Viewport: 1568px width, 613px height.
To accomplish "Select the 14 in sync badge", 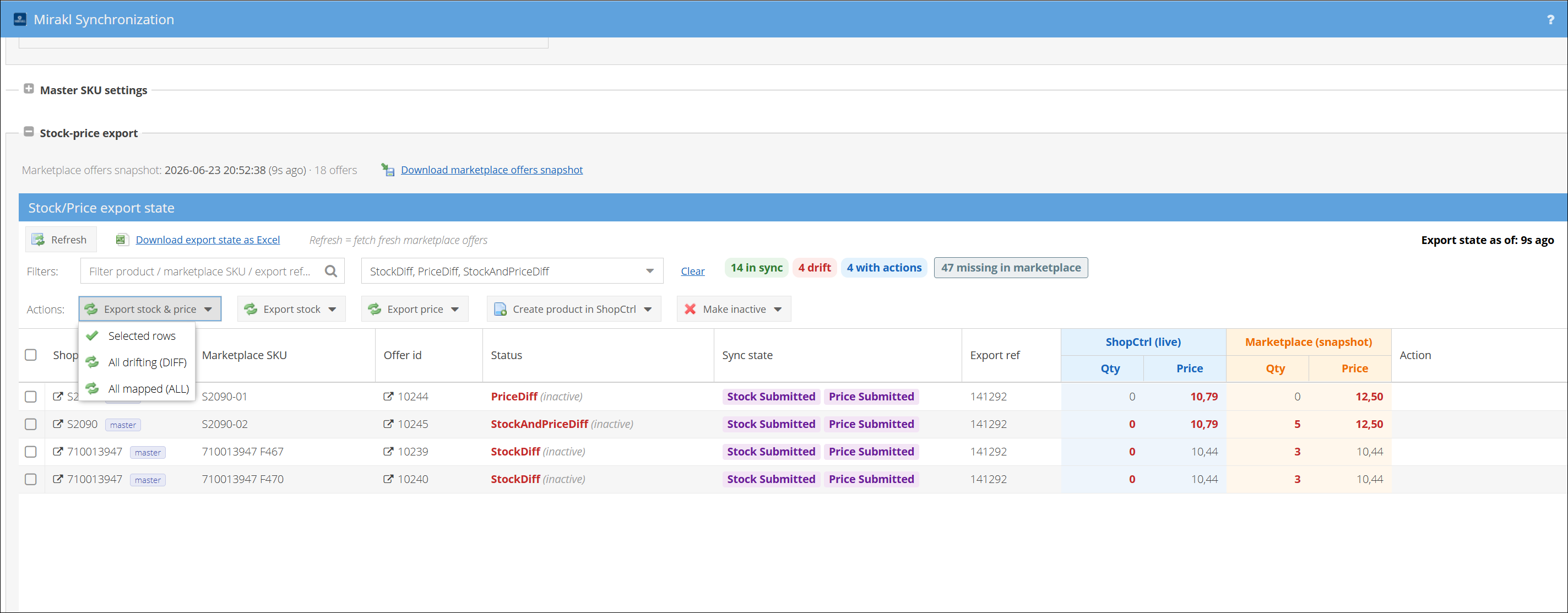I will [x=757, y=268].
